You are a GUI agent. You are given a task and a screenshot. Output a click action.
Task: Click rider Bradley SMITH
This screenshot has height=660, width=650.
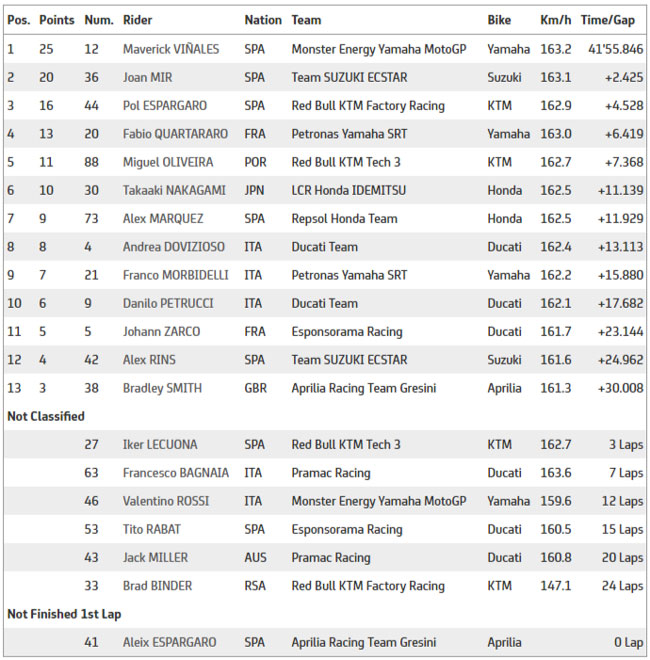(162, 388)
